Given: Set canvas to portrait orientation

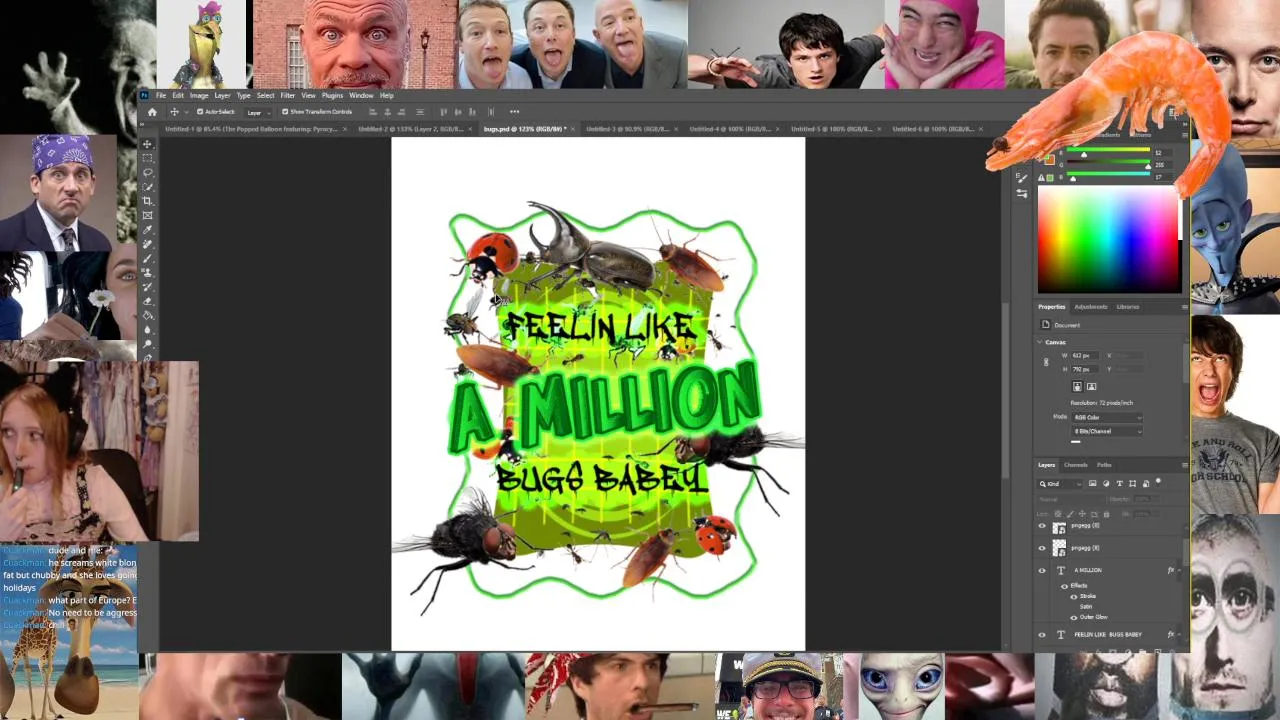Looking at the screenshot, I should click(1077, 387).
